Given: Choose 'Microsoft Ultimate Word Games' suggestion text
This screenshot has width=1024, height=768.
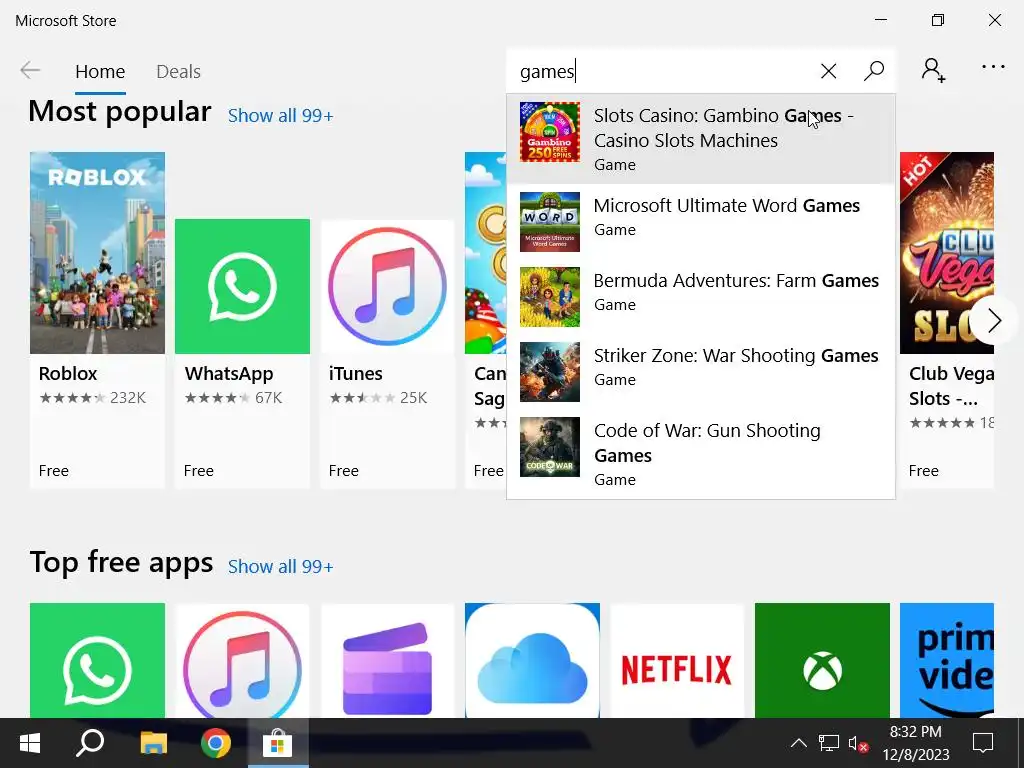Looking at the screenshot, I should coord(727,205).
